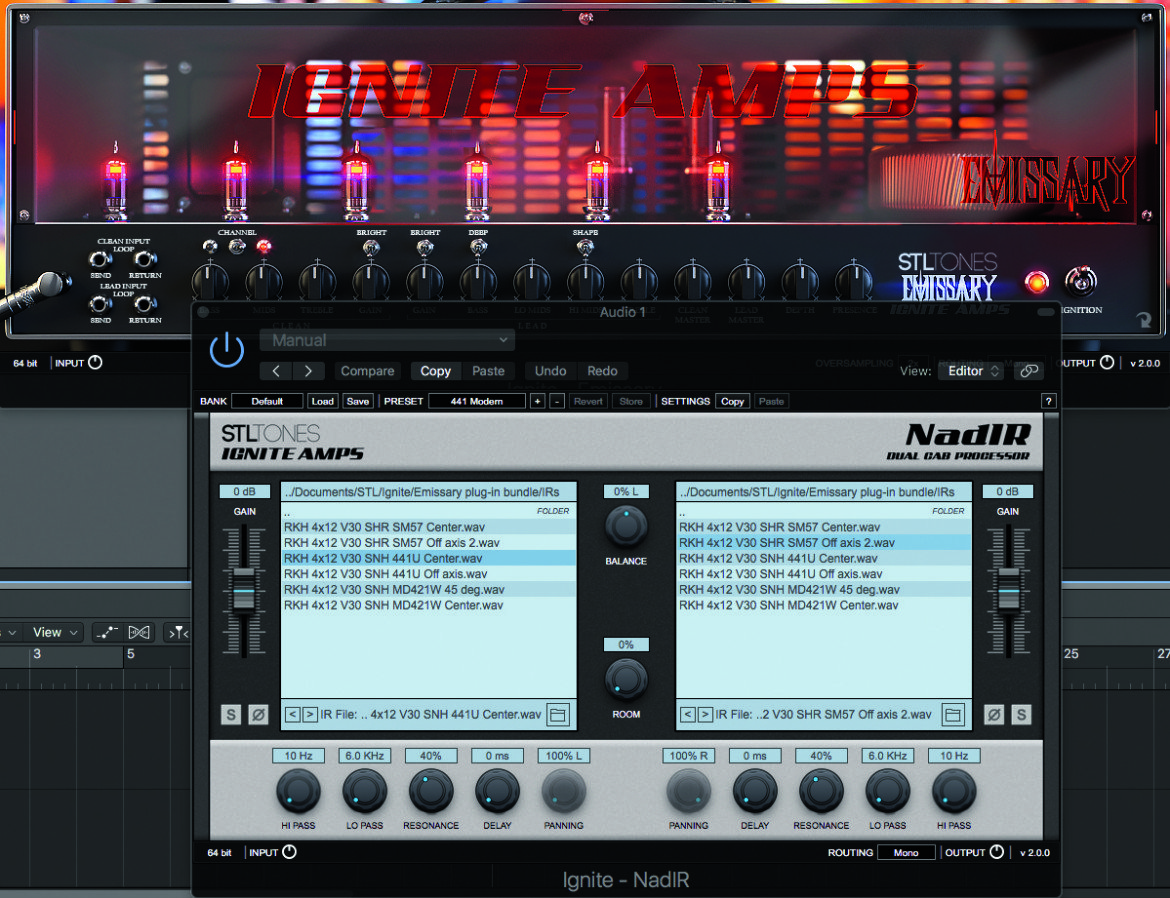Click the flex mode icon in DAW

tap(139, 632)
